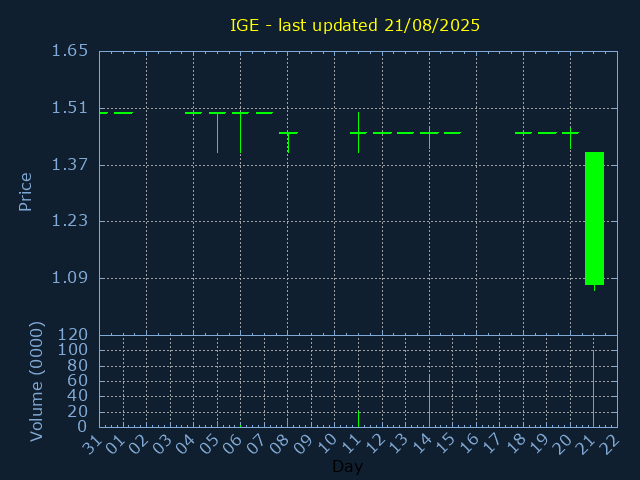Click the day 05 x-axis label
640x480 pixels.
point(211,444)
